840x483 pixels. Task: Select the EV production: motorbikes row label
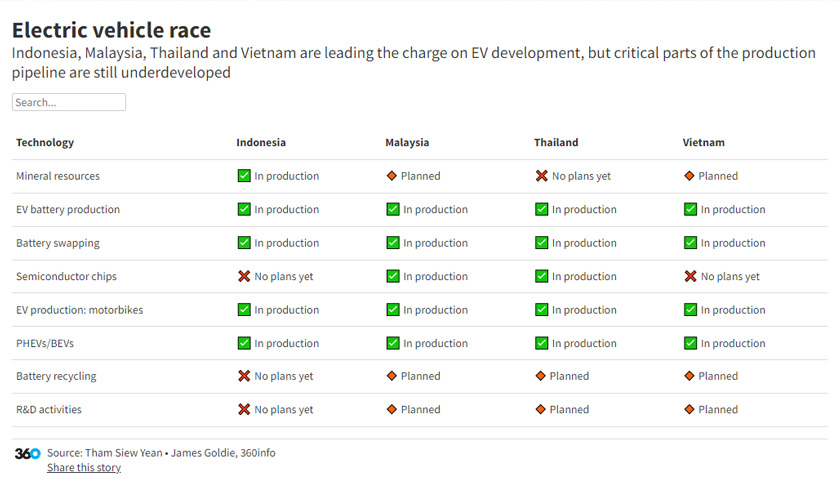[79, 310]
